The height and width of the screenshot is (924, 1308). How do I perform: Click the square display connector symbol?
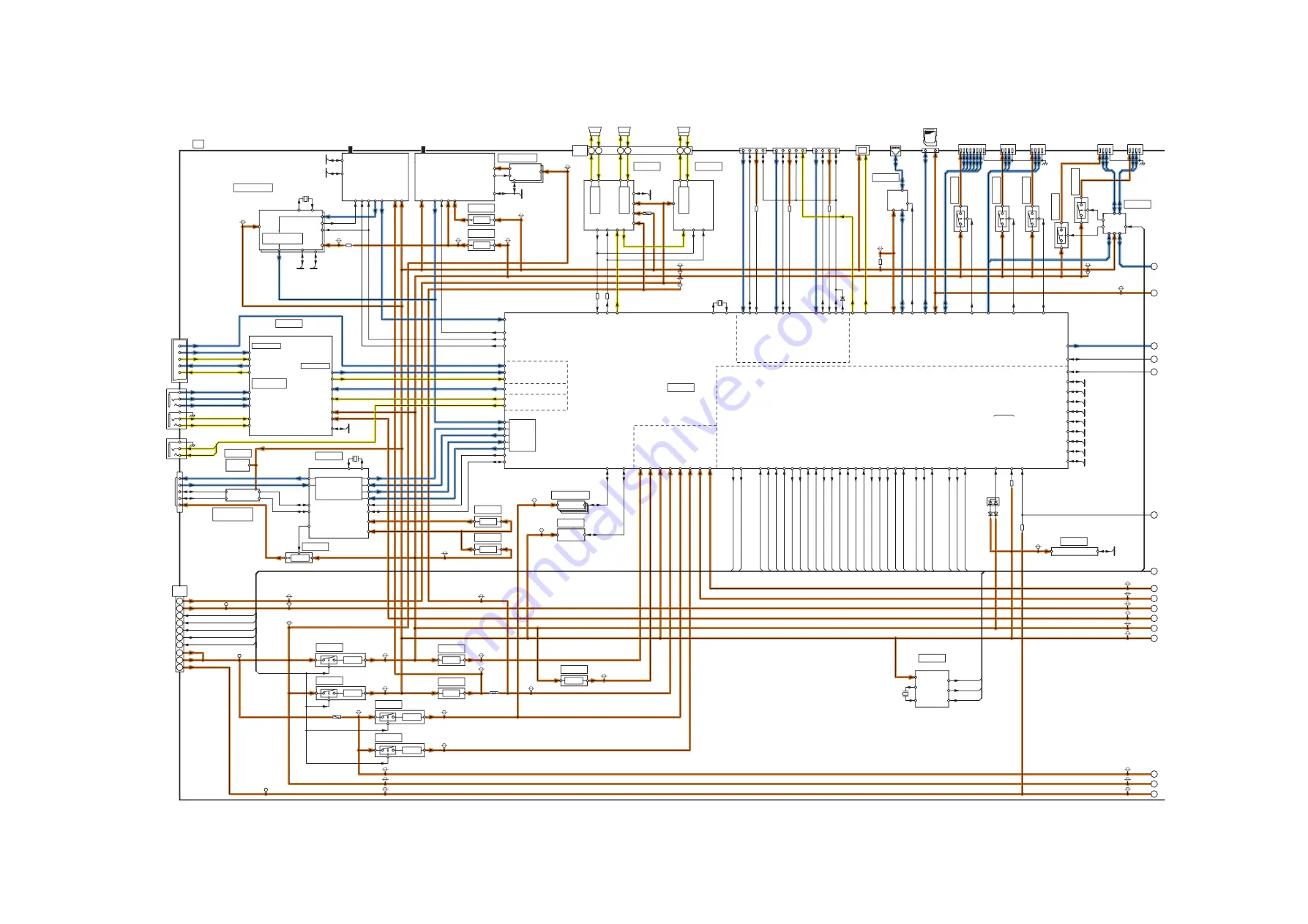point(862,150)
